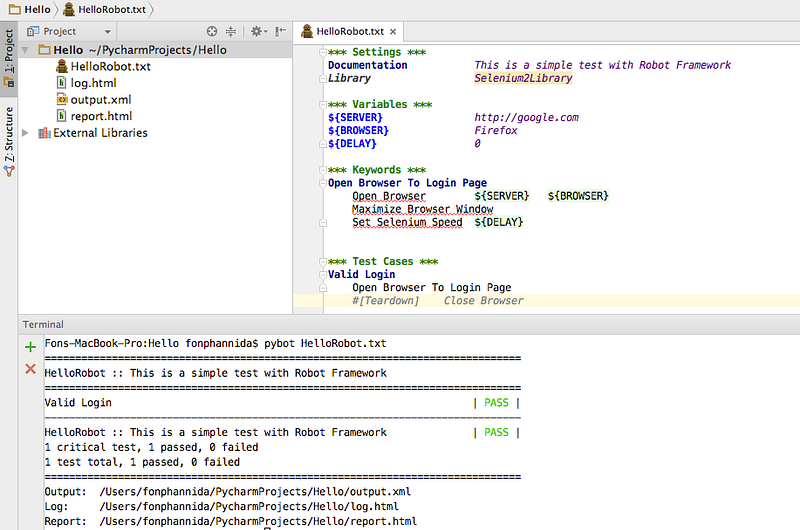
Task: Click the pybot HelloRobot.txt command in terminal
Action: click(x=325, y=343)
